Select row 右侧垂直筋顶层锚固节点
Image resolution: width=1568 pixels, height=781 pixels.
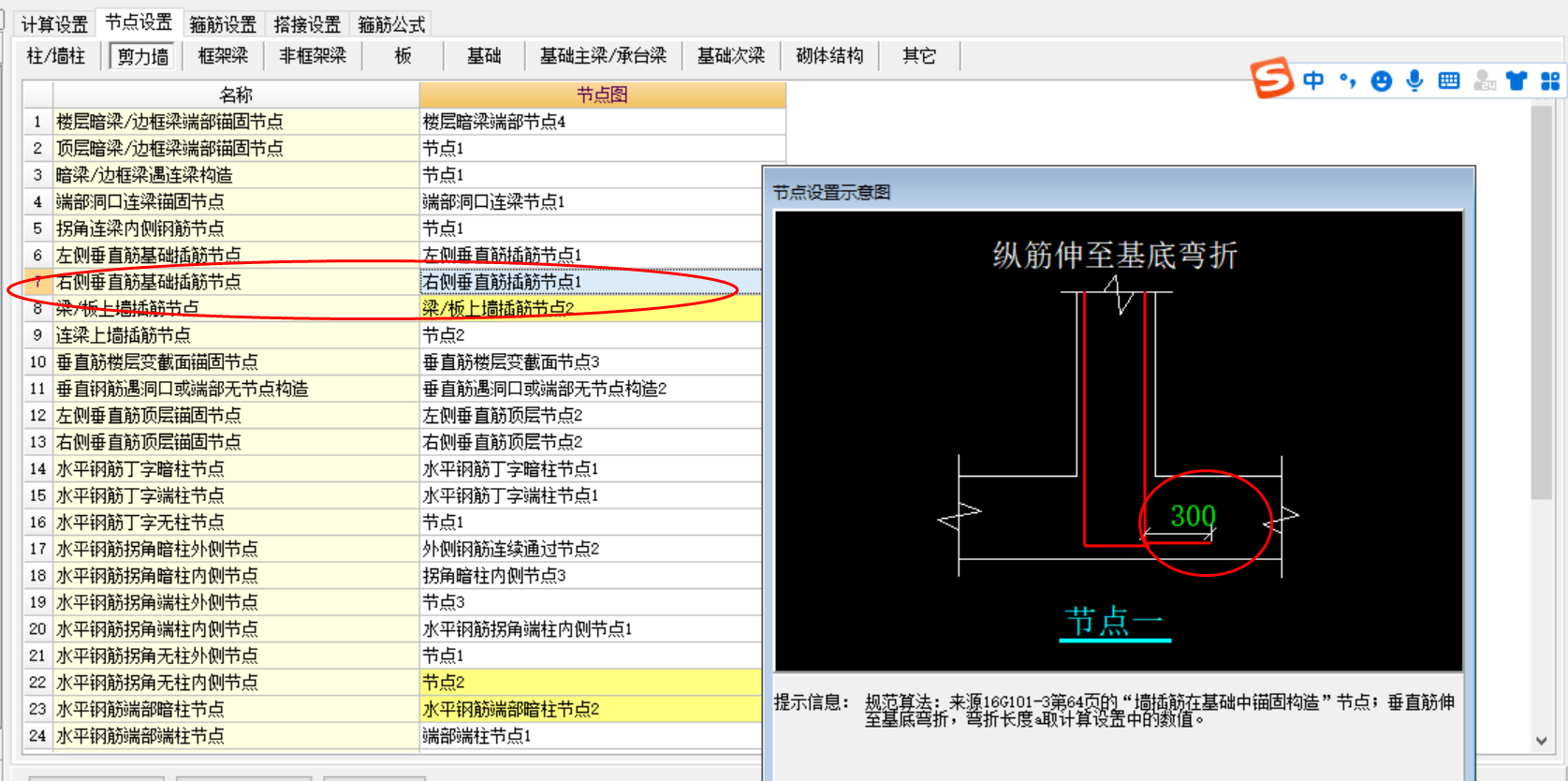point(236,442)
